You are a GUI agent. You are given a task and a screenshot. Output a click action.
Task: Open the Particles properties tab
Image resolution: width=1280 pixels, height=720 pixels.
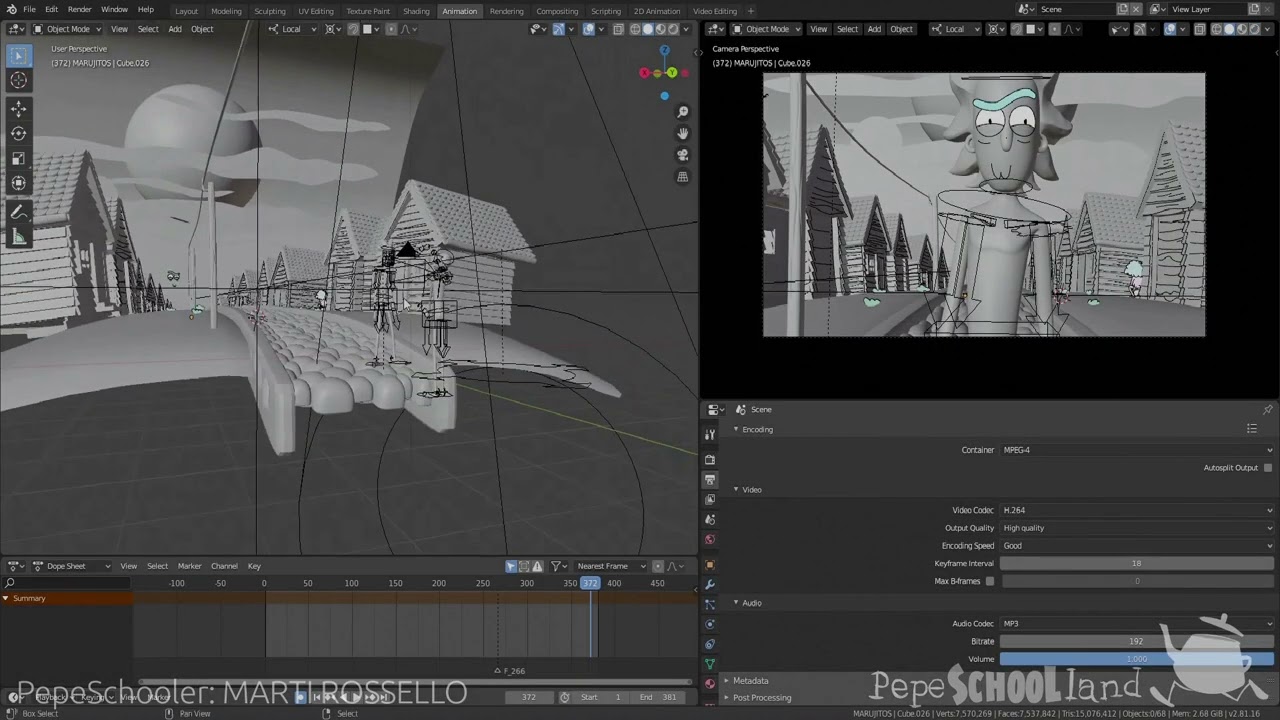710,604
